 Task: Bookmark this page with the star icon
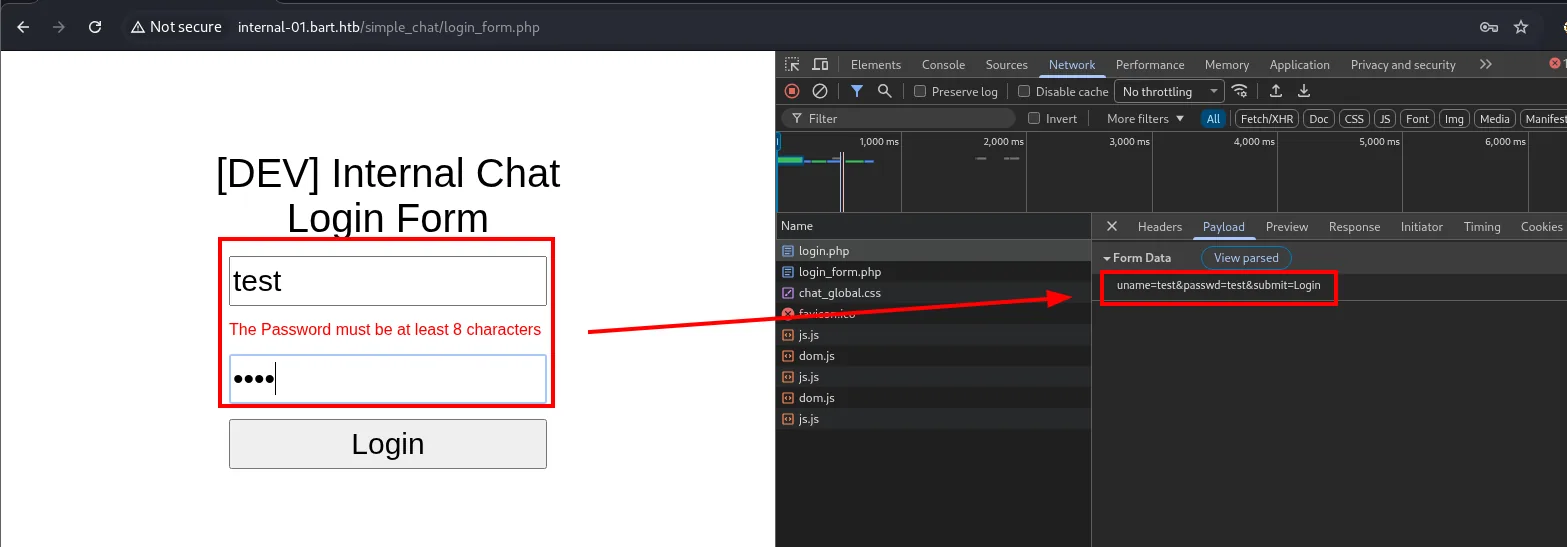pos(1521,27)
